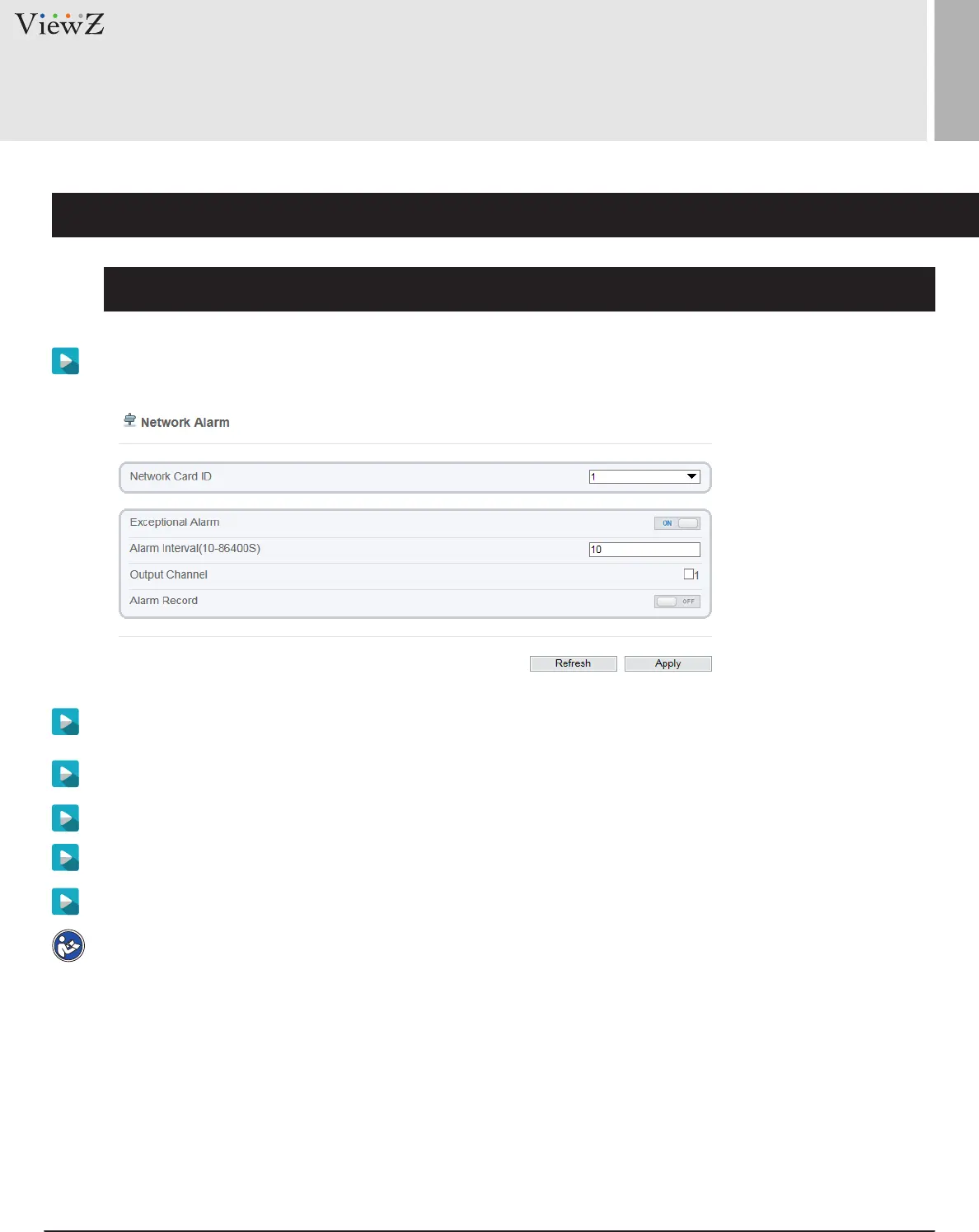Check Output Channel 1 checkbox
Screen dimensions: 979x1232
pyautogui.click(x=689, y=574)
